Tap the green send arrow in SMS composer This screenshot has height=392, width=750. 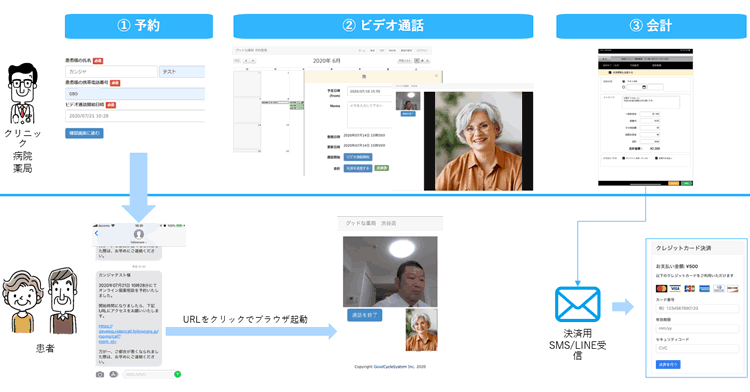pyautogui.click(x=177, y=374)
